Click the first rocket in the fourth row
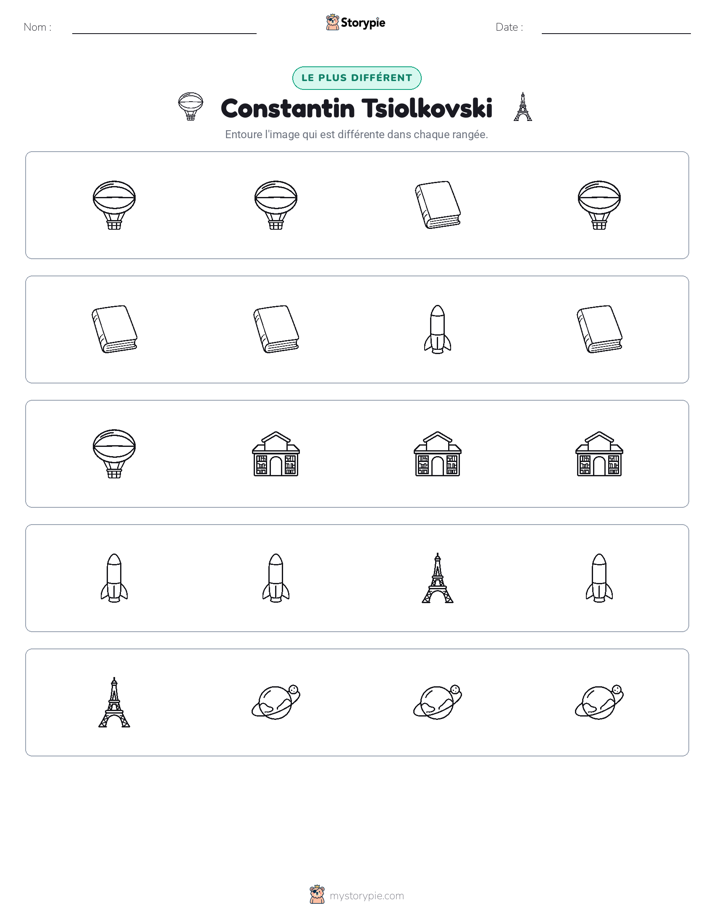714x924 pixels. [x=114, y=578]
